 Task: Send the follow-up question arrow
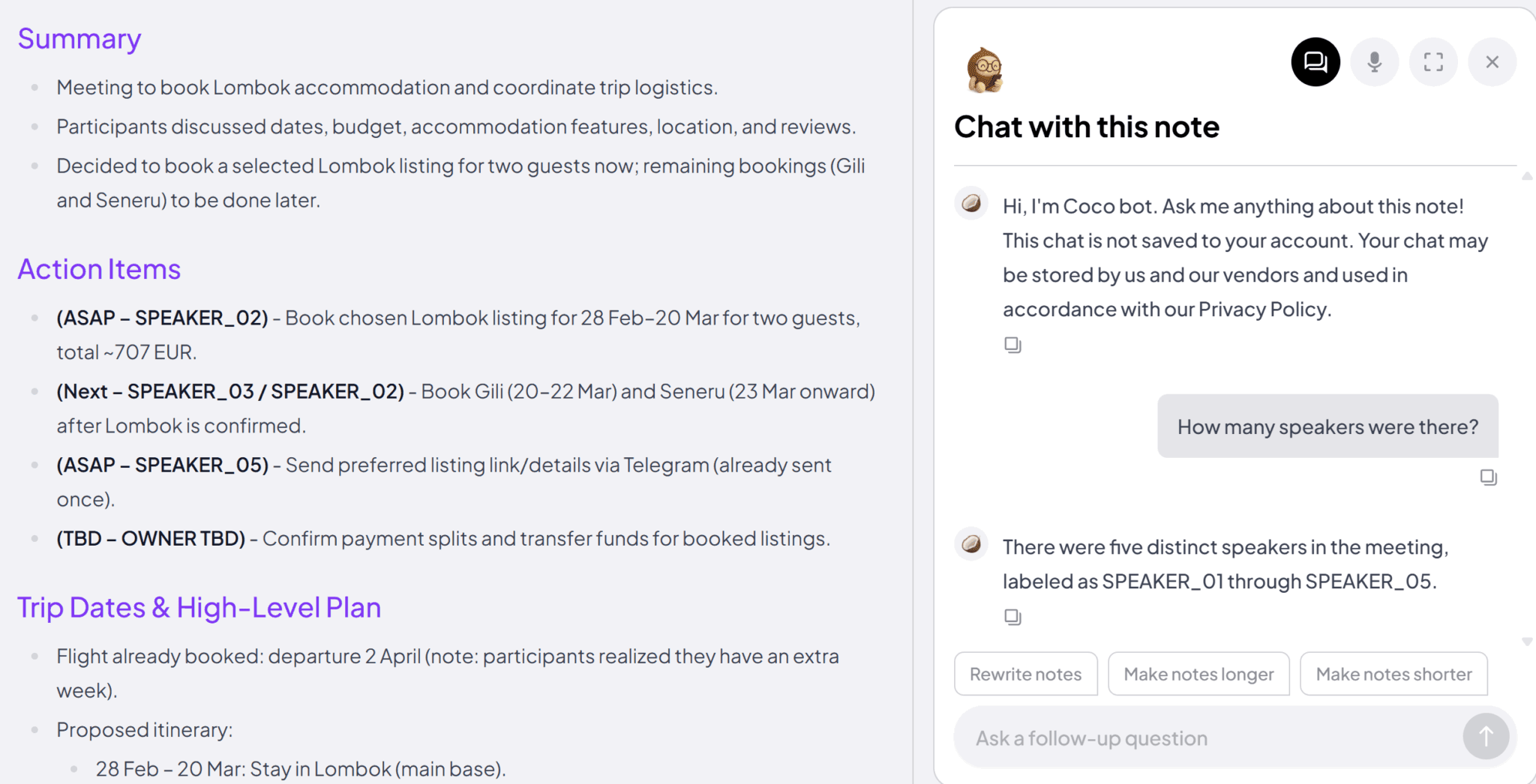pyautogui.click(x=1485, y=738)
